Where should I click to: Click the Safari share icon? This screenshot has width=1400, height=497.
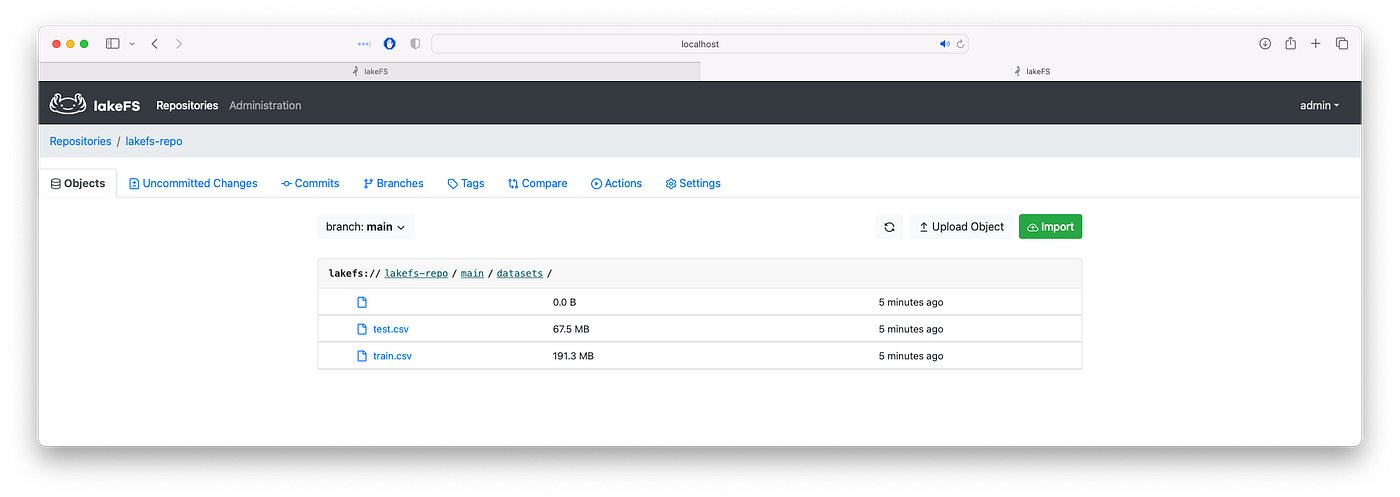tap(1291, 44)
